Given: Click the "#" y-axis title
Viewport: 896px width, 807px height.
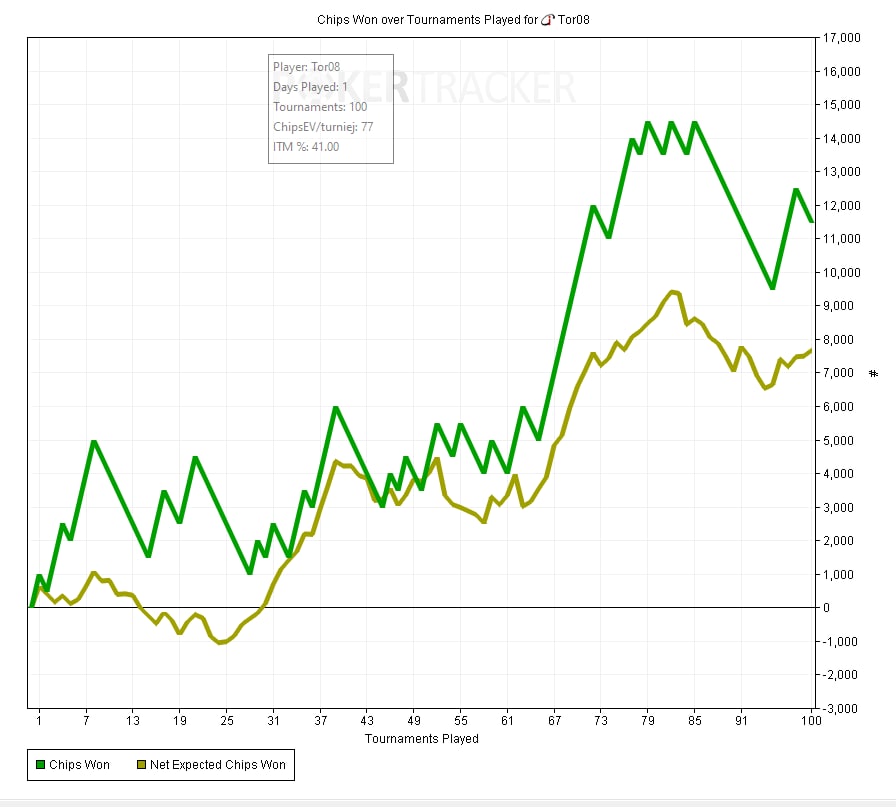Looking at the screenshot, I should [873, 374].
